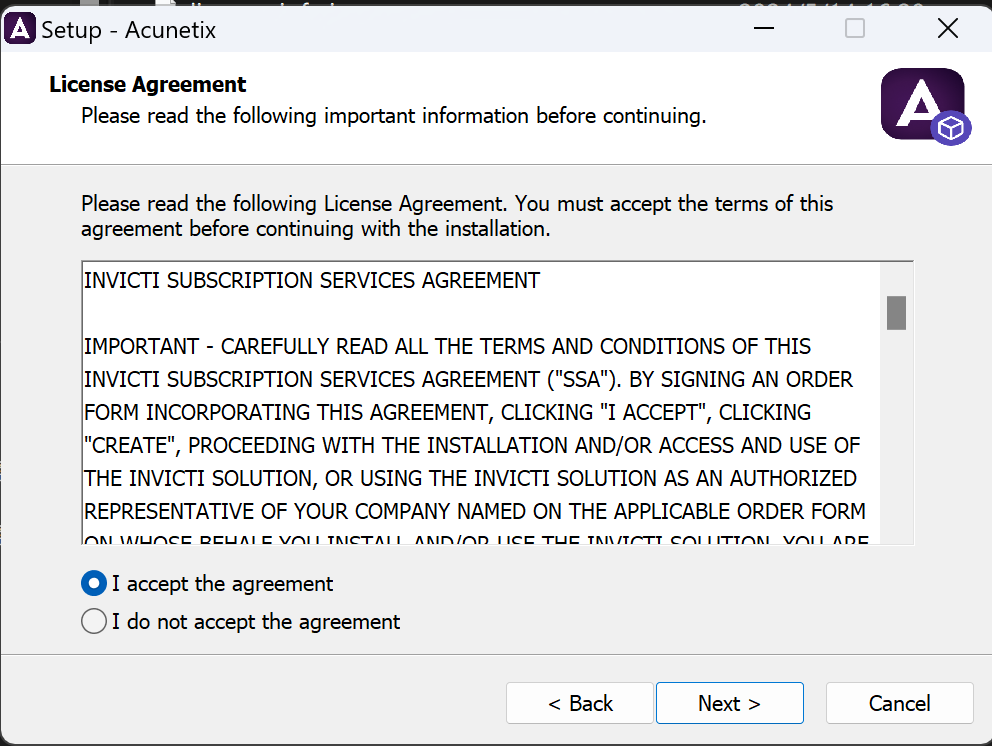Click the box emblem on the Acunetix logo
The image size is (992, 746).
click(951, 129)
